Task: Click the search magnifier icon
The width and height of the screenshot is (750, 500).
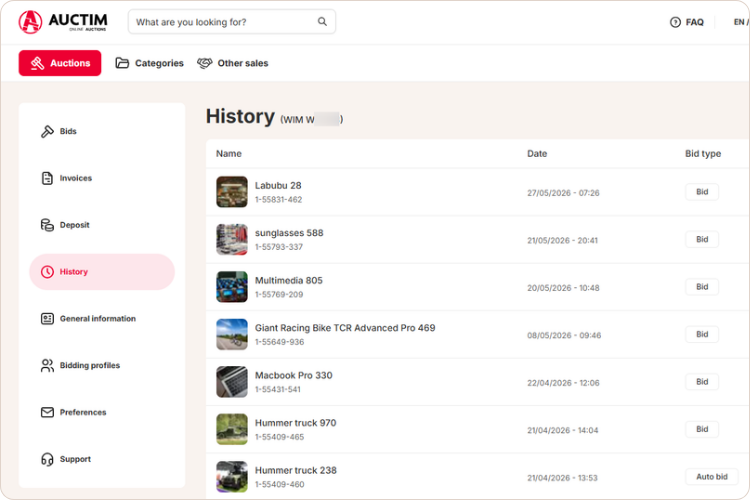Action: [x=322, y=22]
